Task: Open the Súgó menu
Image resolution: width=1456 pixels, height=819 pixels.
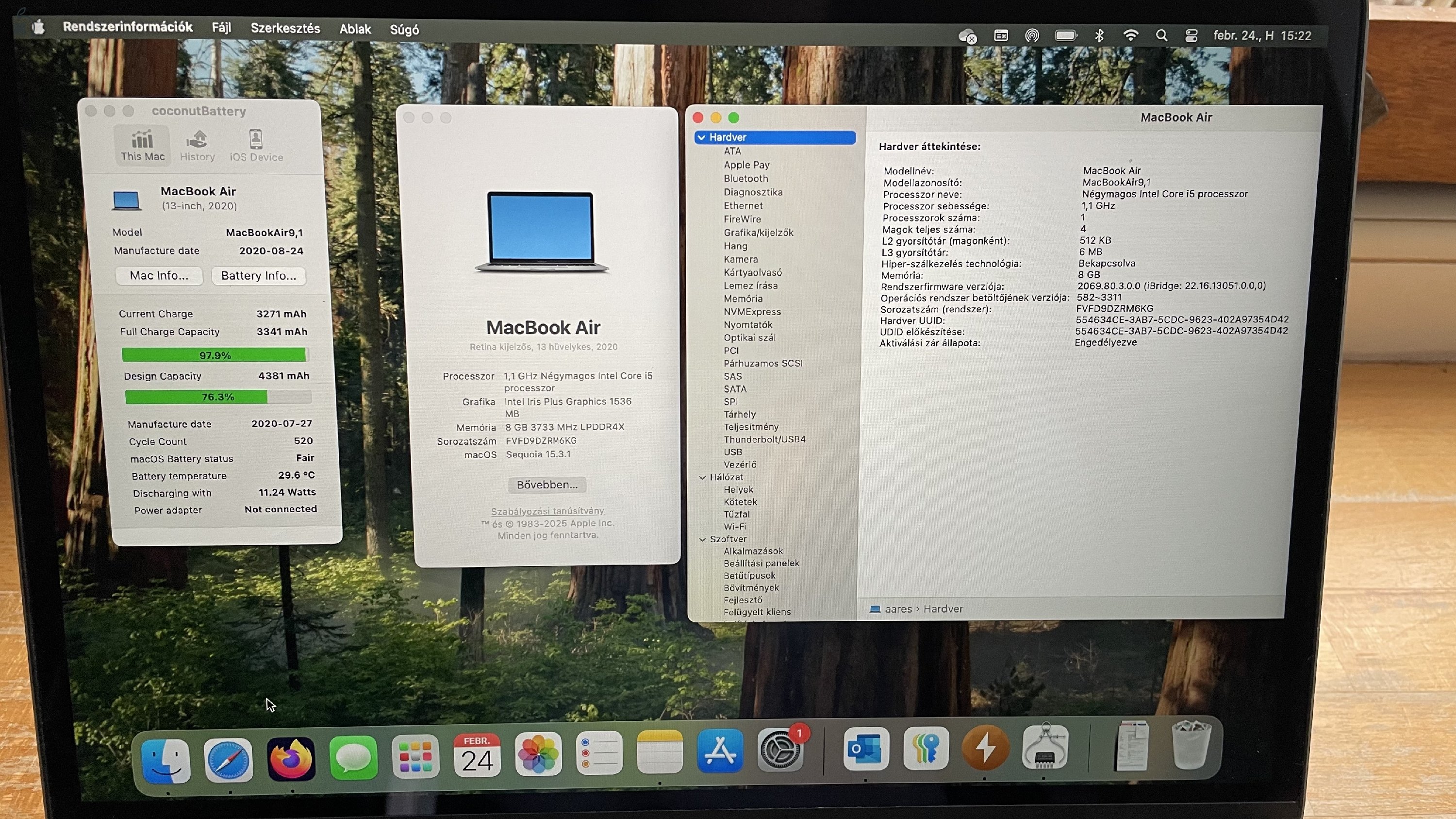Action: [404, 30]
